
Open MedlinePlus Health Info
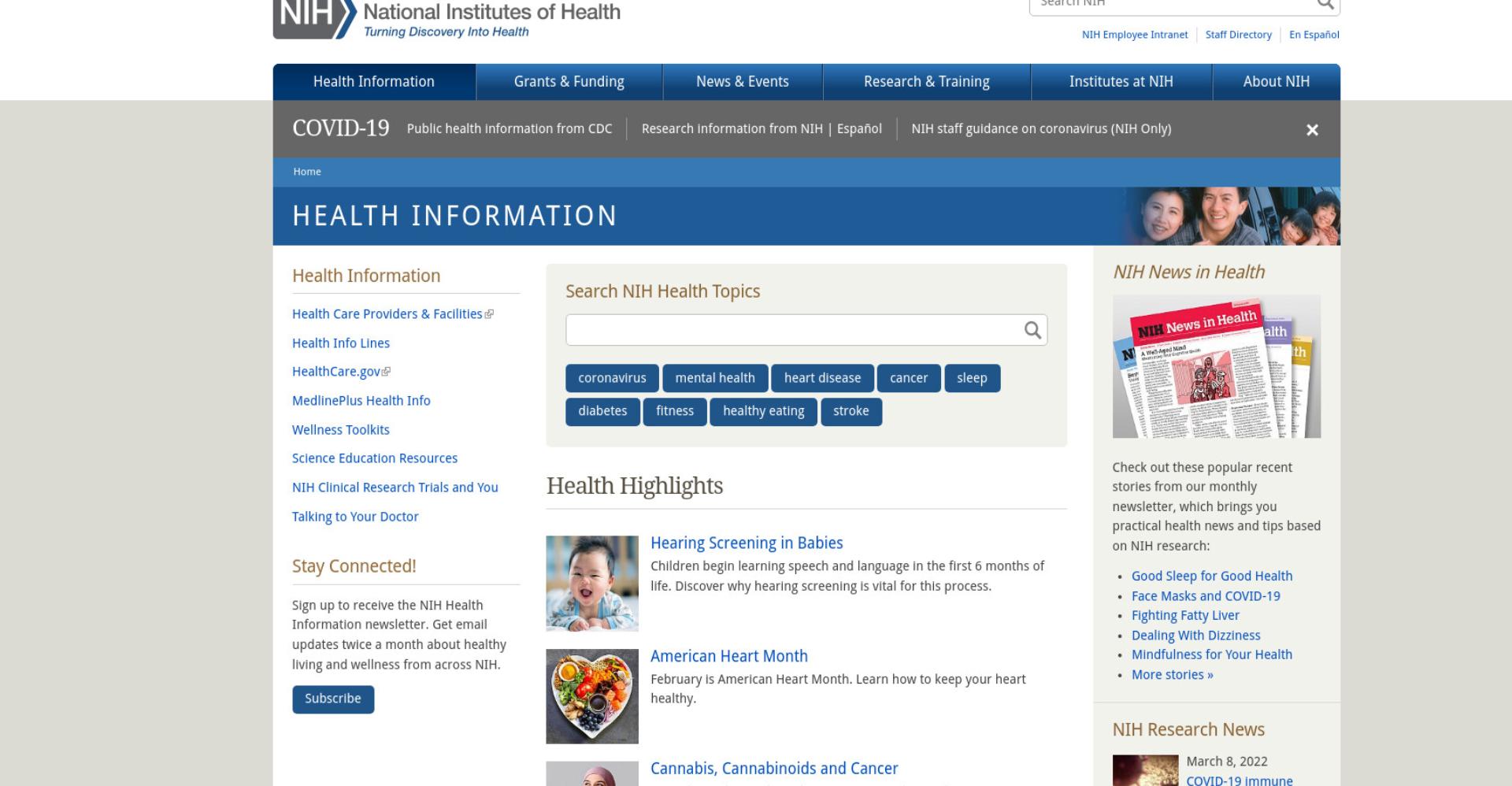[361, 401]
